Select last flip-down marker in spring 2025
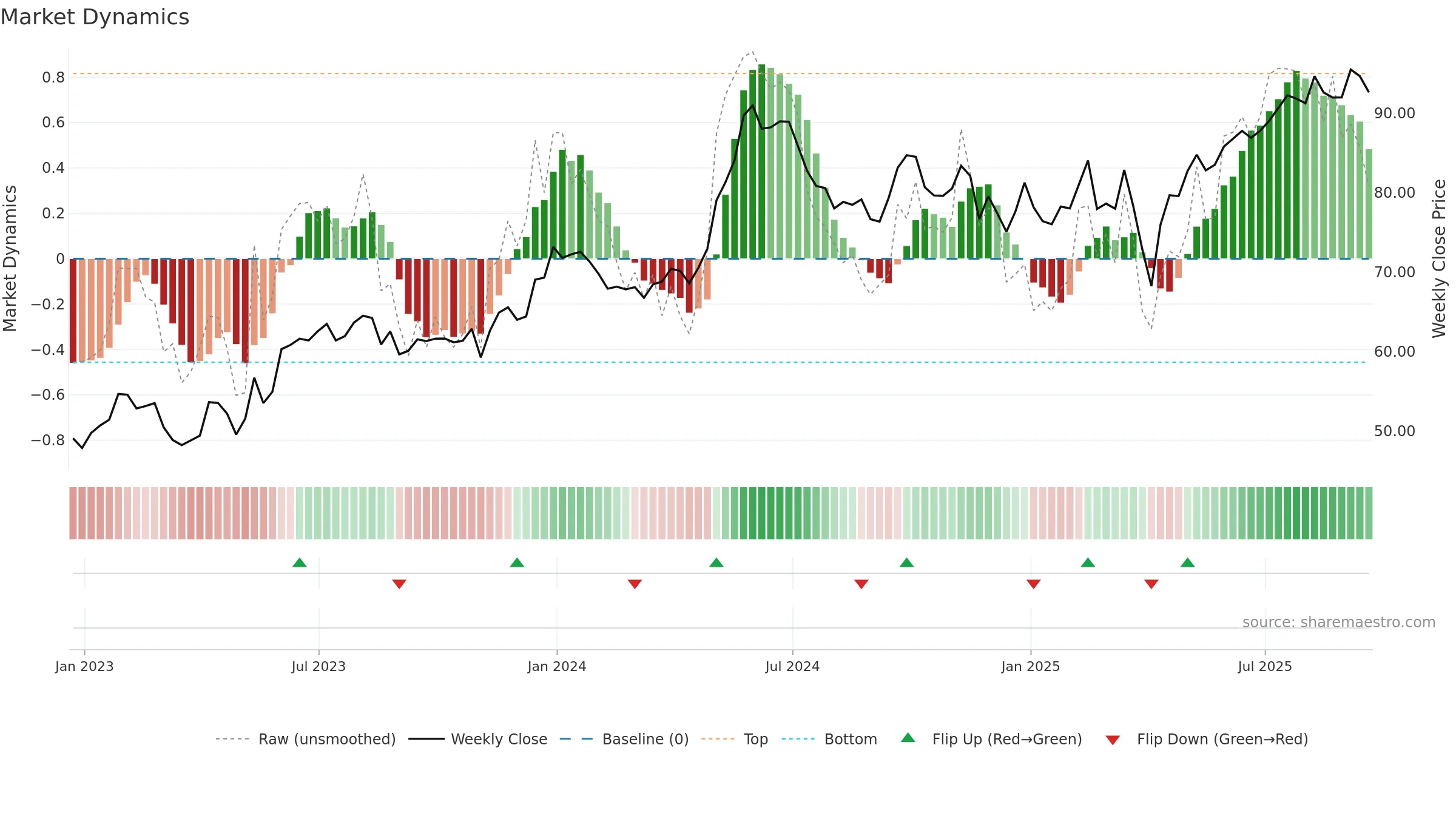Image resolution: width=1456 pixels, height=819 pixels. pos(1151,584)
